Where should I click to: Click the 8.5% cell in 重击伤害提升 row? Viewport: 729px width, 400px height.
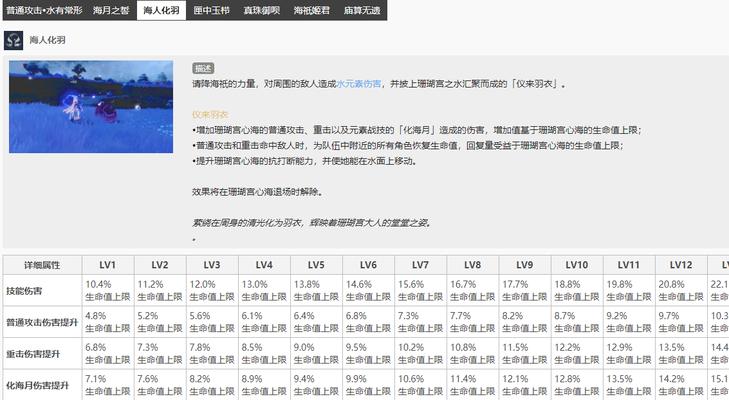[x=264, y=354]
